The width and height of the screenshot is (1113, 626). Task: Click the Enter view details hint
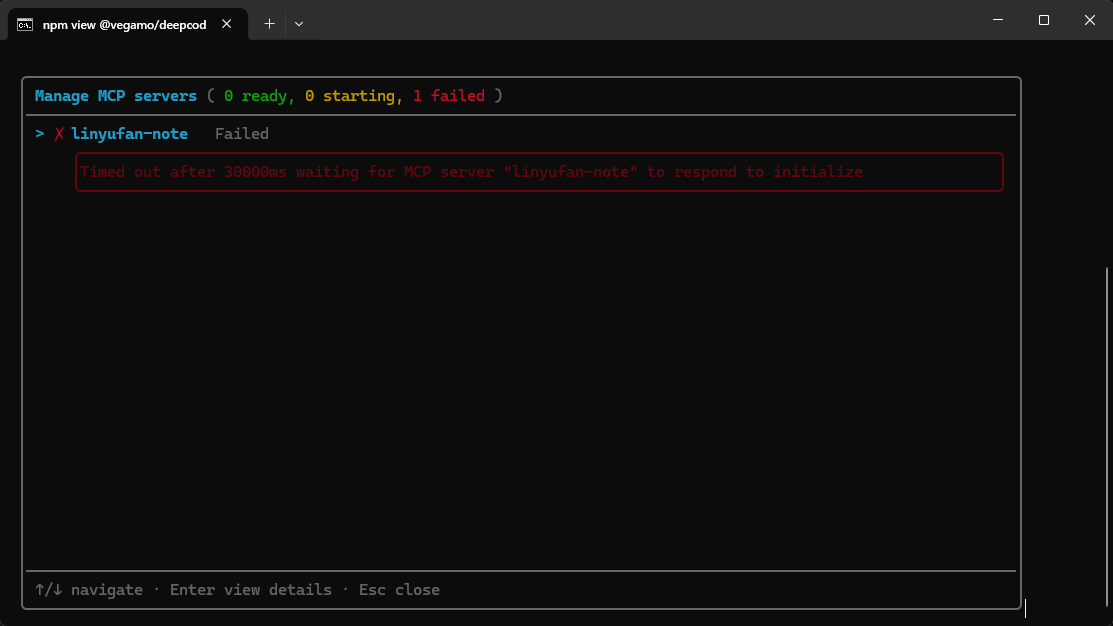251,590
